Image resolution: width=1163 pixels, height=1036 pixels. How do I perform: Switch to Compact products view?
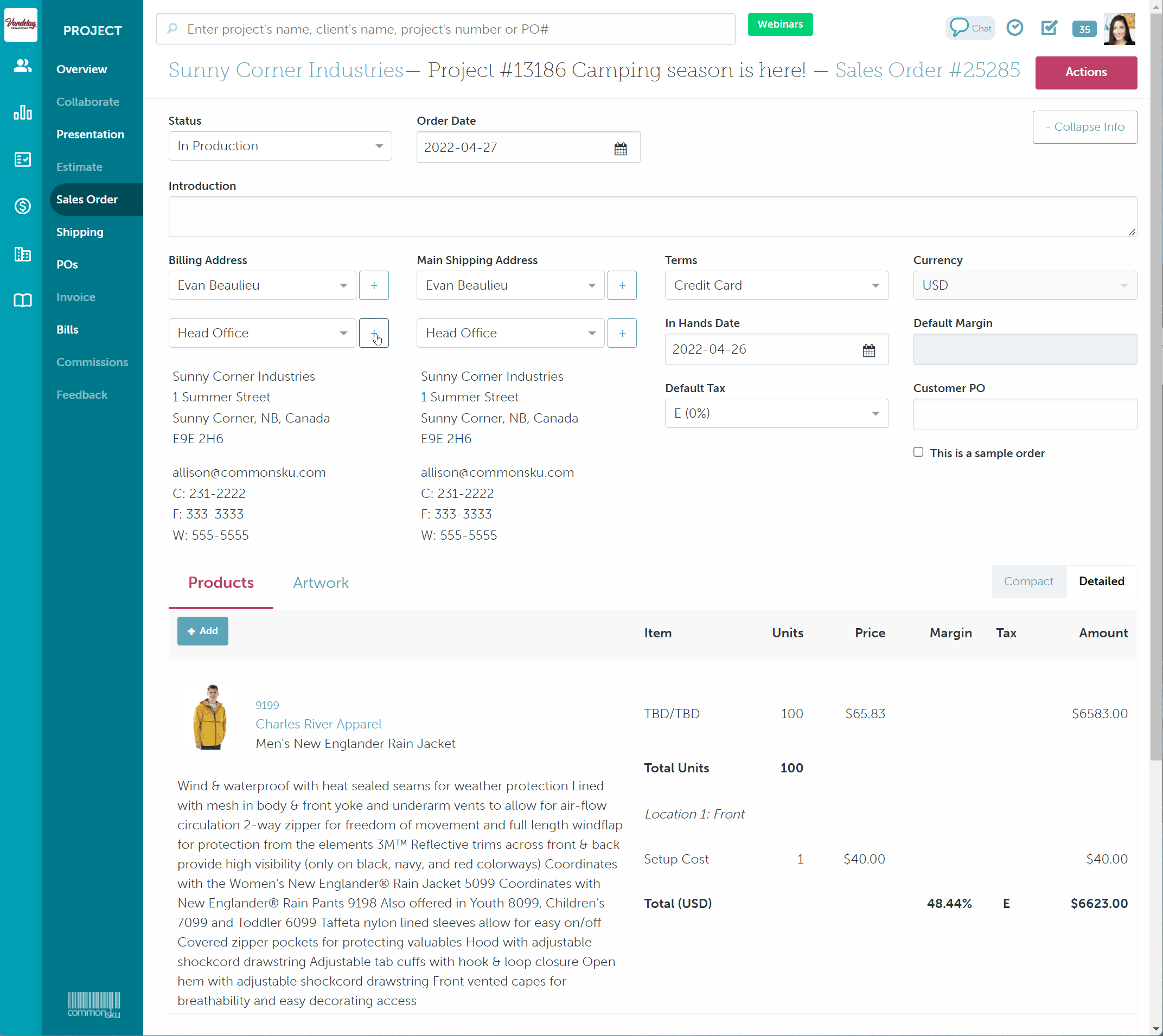click(x=1028, y=581)
